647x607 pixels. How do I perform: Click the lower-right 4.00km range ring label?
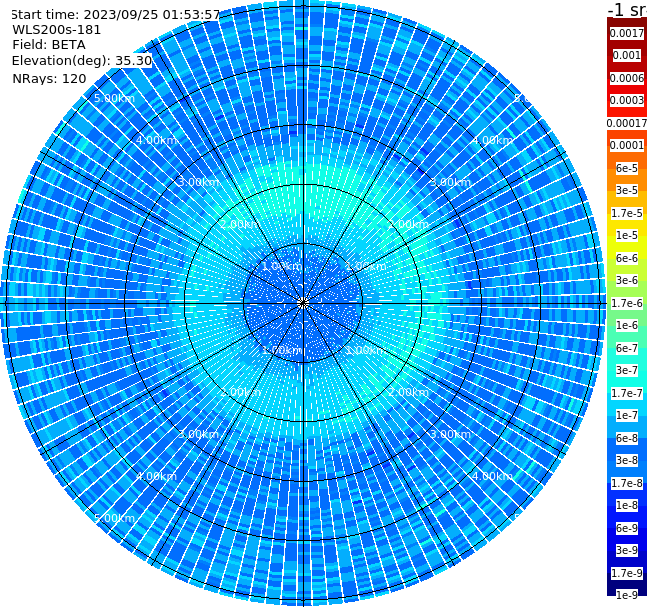click(492, 476)
